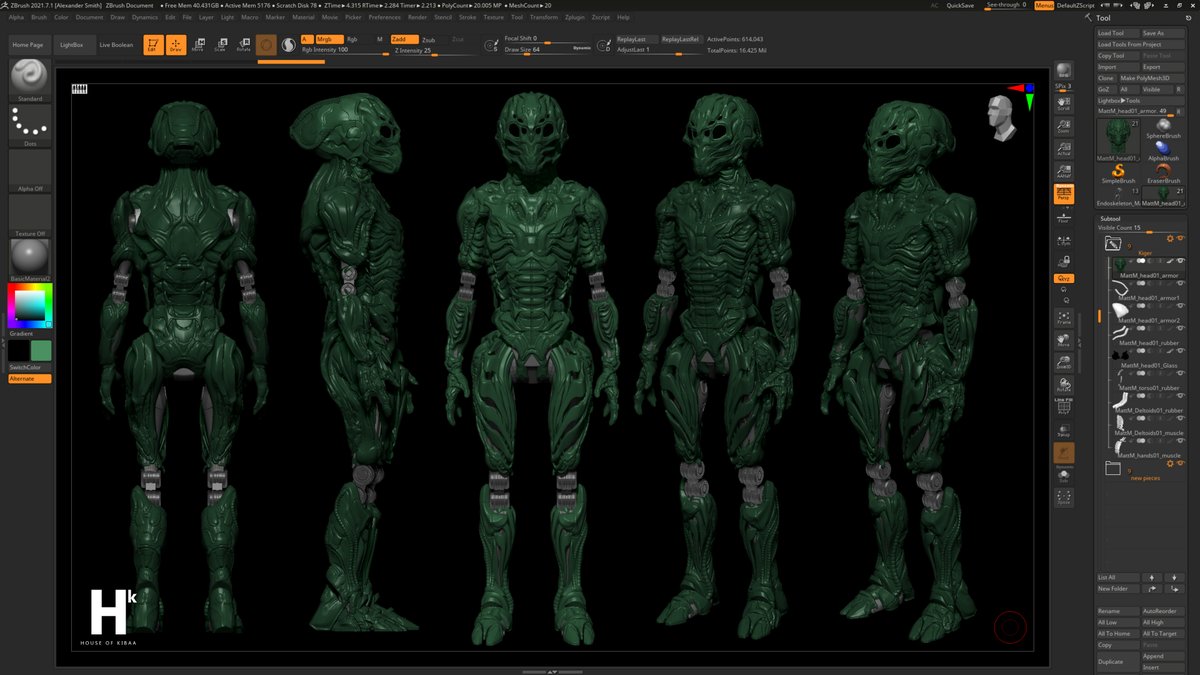
Task: Collapse the Kiger subtool folder
Action: [1112, 243]
